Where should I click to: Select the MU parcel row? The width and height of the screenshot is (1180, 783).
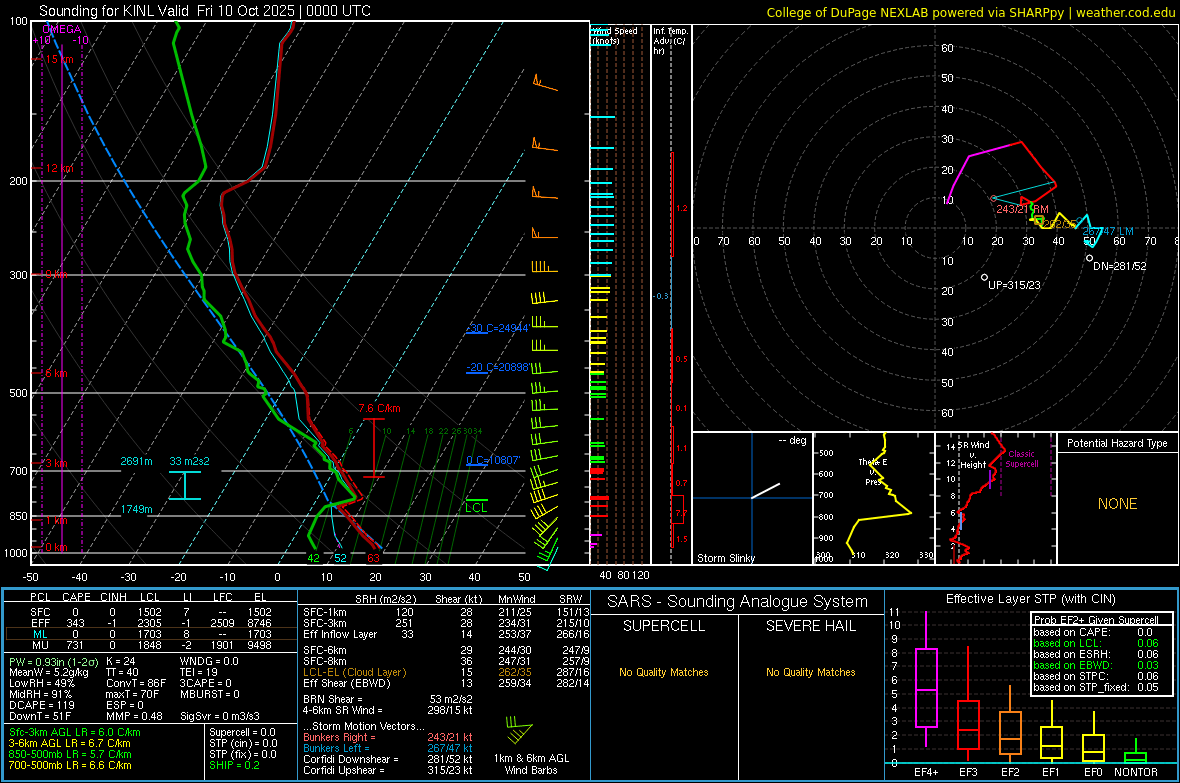tap(151, 645)
